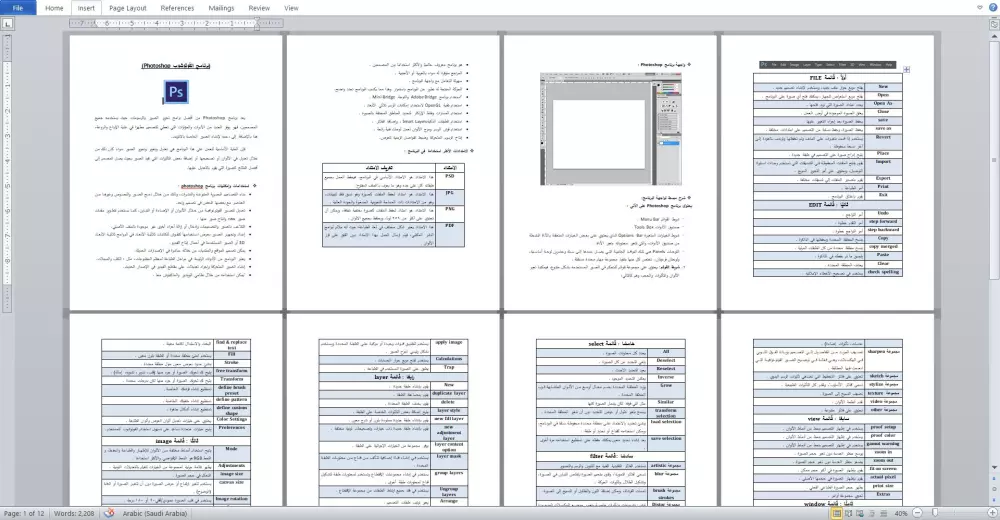Go to the References tab

click(177, 8)
